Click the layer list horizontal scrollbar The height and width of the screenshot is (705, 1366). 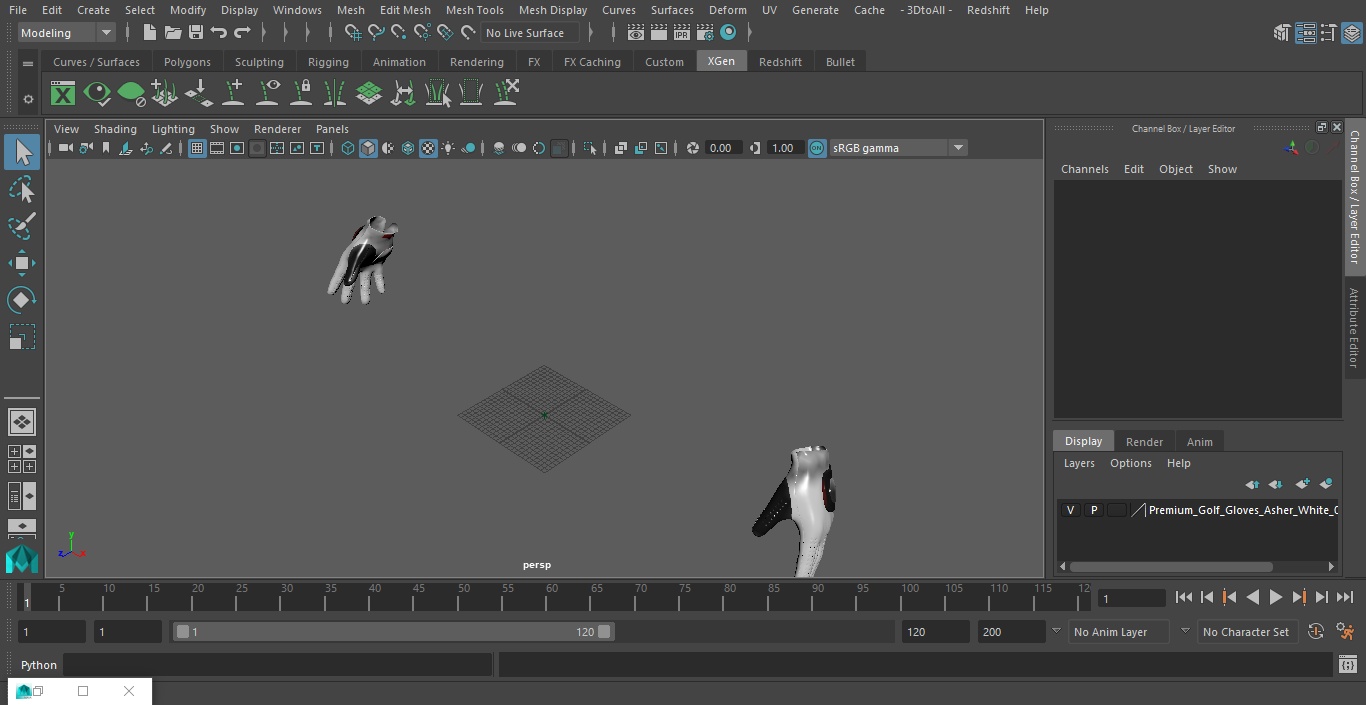coord(1171,566)
